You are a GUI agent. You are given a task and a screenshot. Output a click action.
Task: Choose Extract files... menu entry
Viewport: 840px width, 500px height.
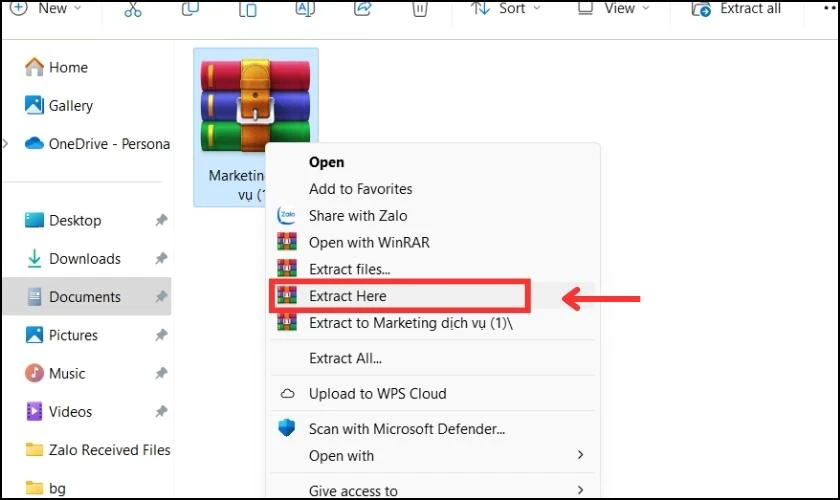(433, 269)
